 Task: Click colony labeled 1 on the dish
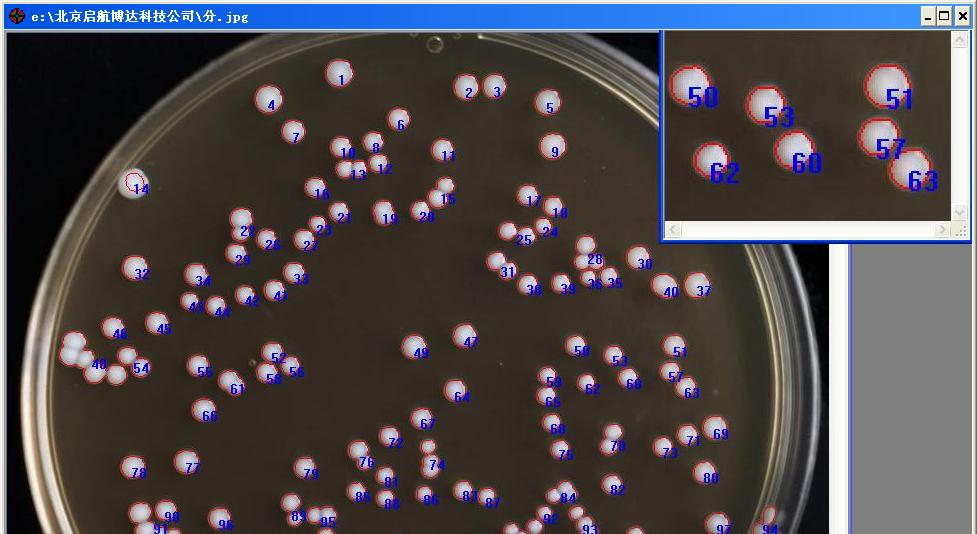339,74
